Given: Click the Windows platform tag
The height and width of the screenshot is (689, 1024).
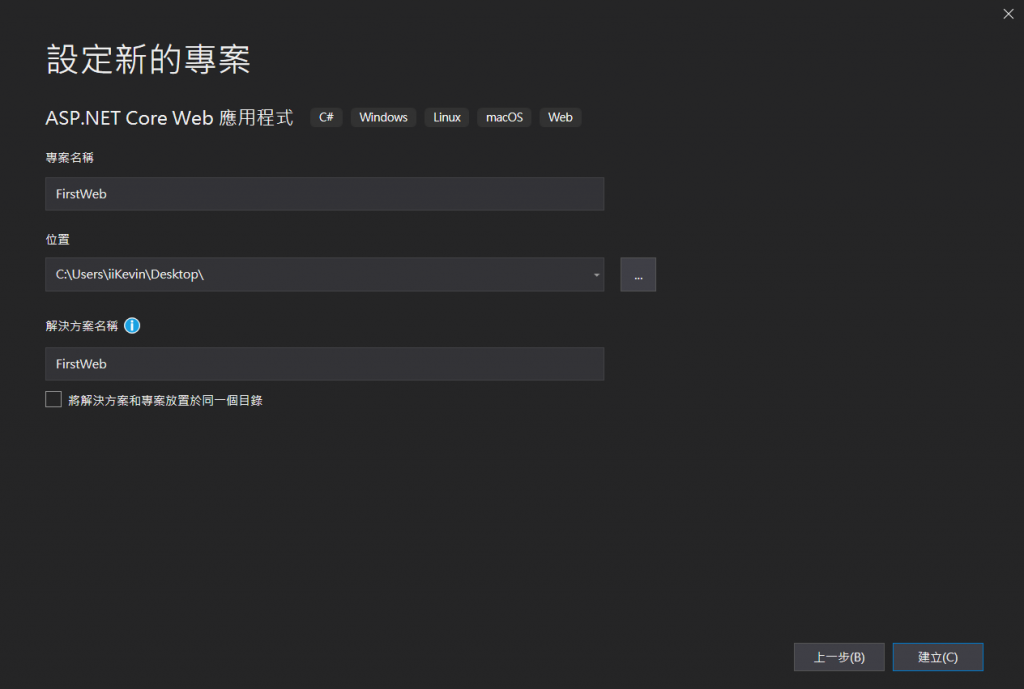Looking at the screenshot, I should (383, 117).
